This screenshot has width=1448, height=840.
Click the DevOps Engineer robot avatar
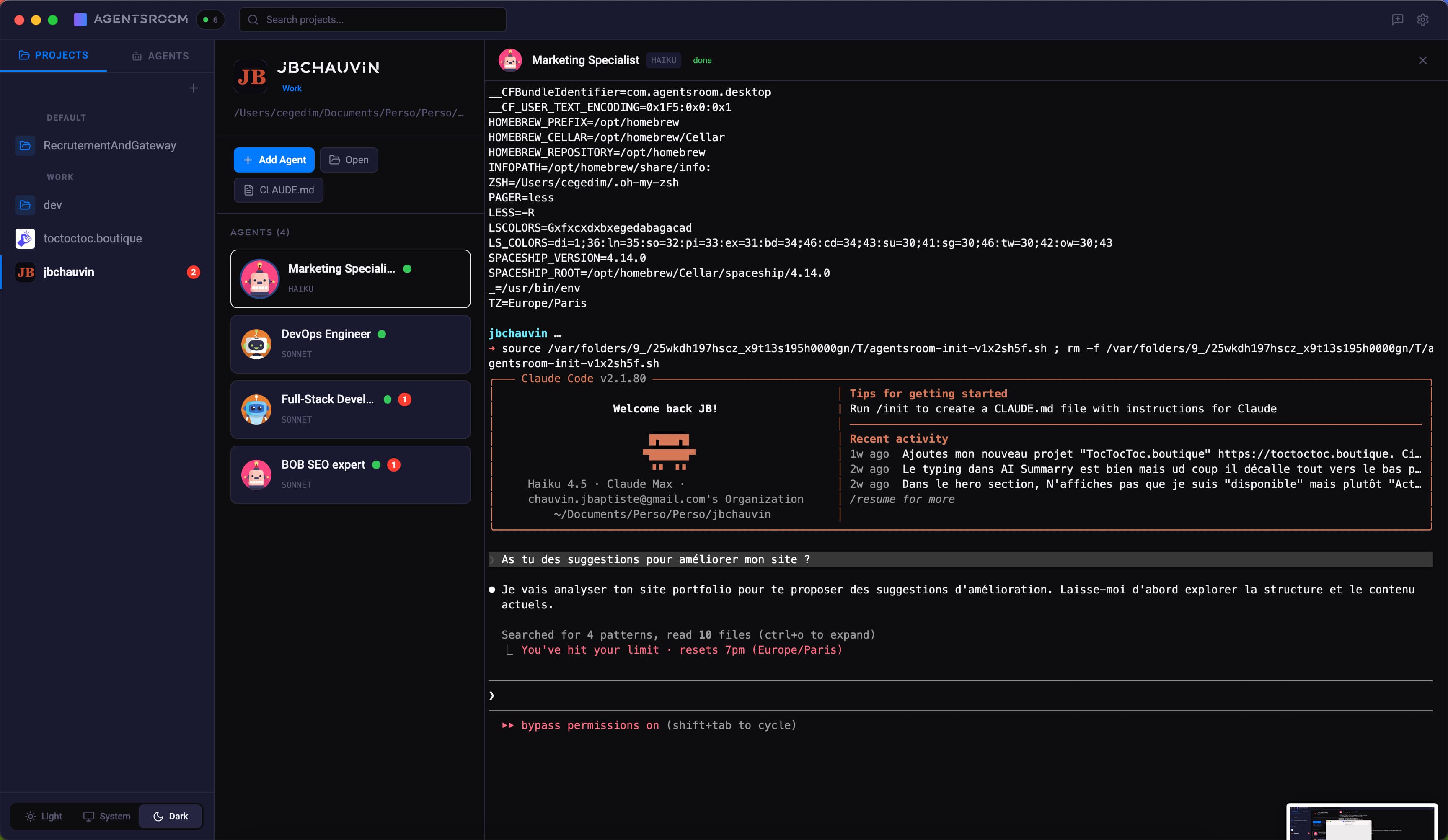coord(257,344)
